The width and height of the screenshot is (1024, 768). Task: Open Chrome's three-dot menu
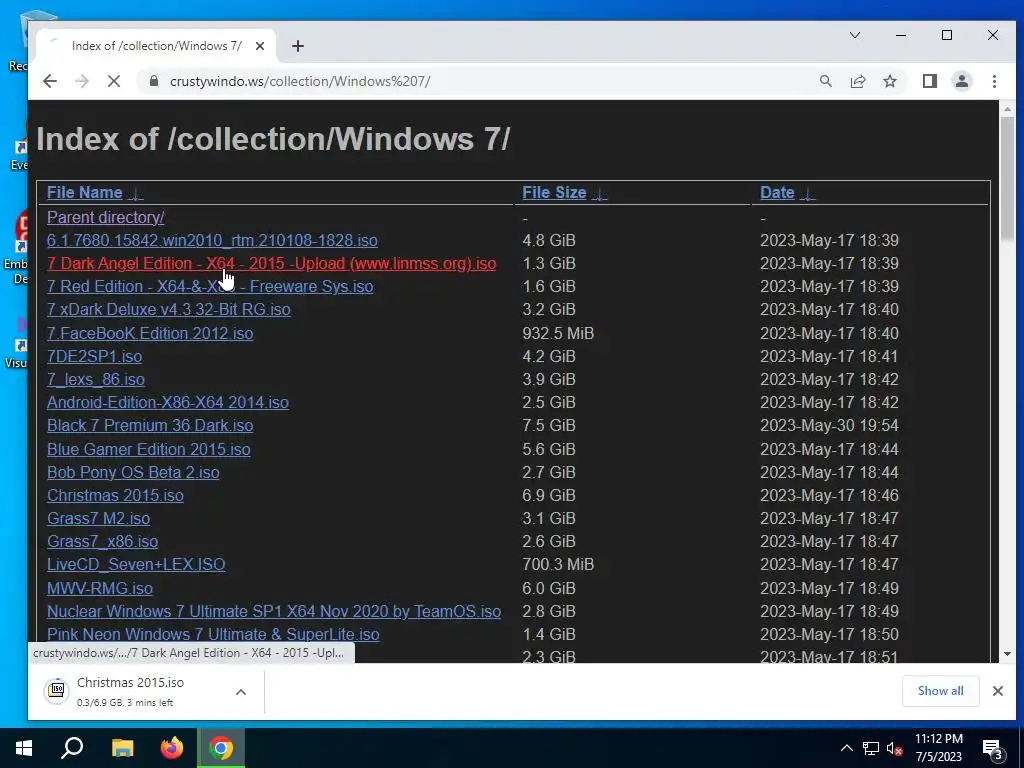click(994, 81)
